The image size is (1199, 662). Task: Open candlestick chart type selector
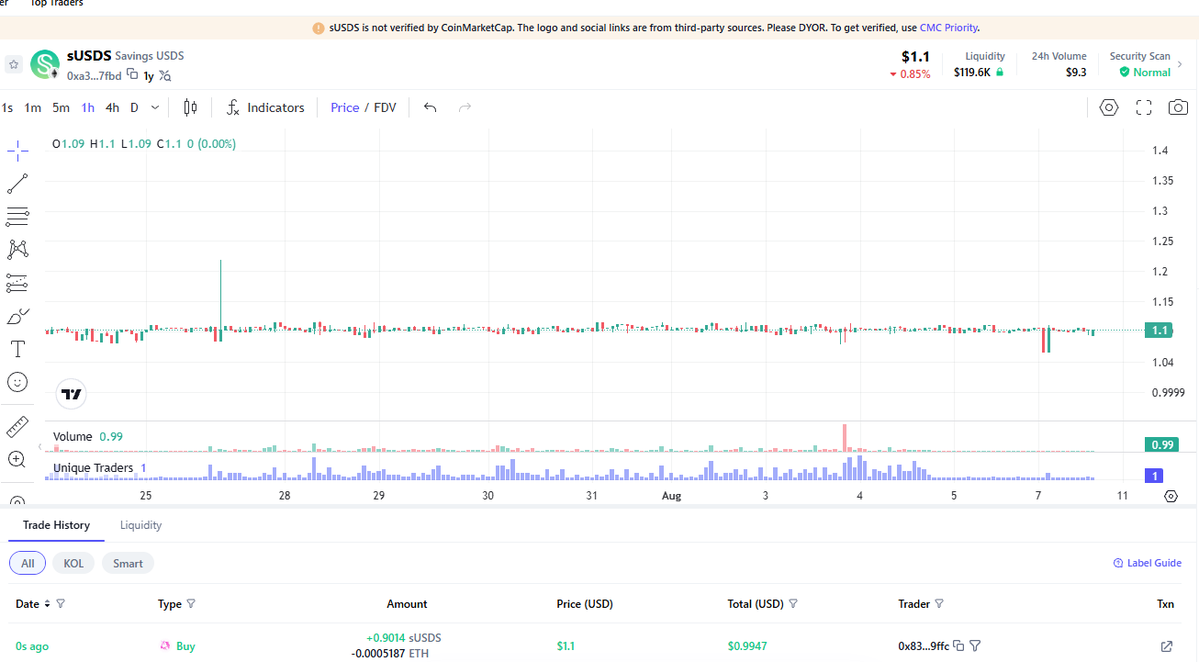pos(190,108)
